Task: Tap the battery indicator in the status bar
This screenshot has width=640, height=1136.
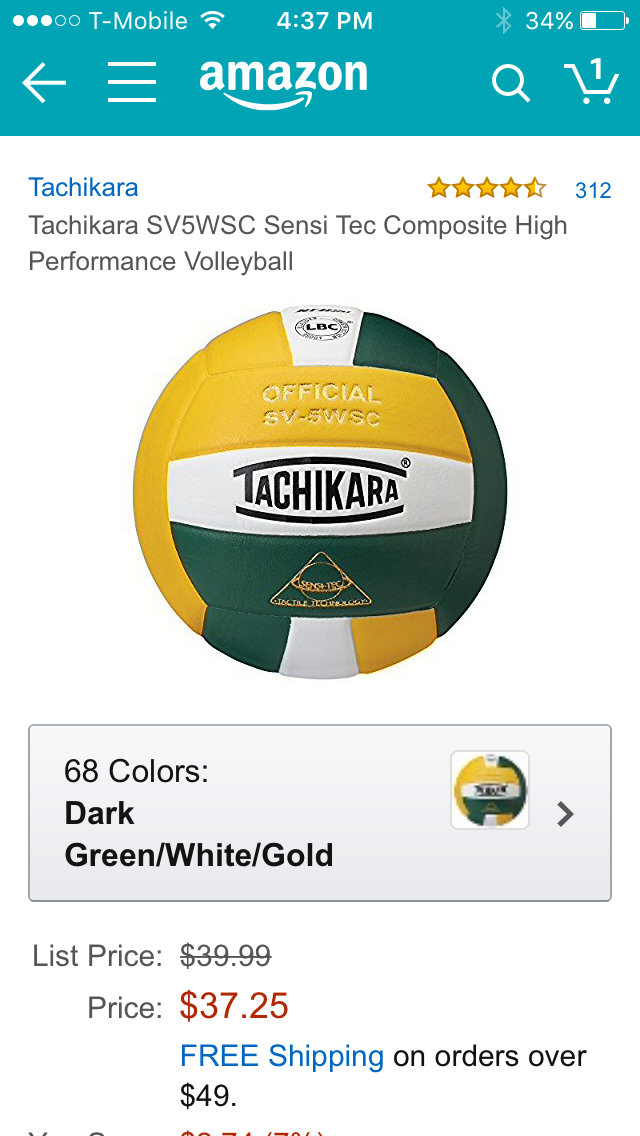Action: coord(604,21)
